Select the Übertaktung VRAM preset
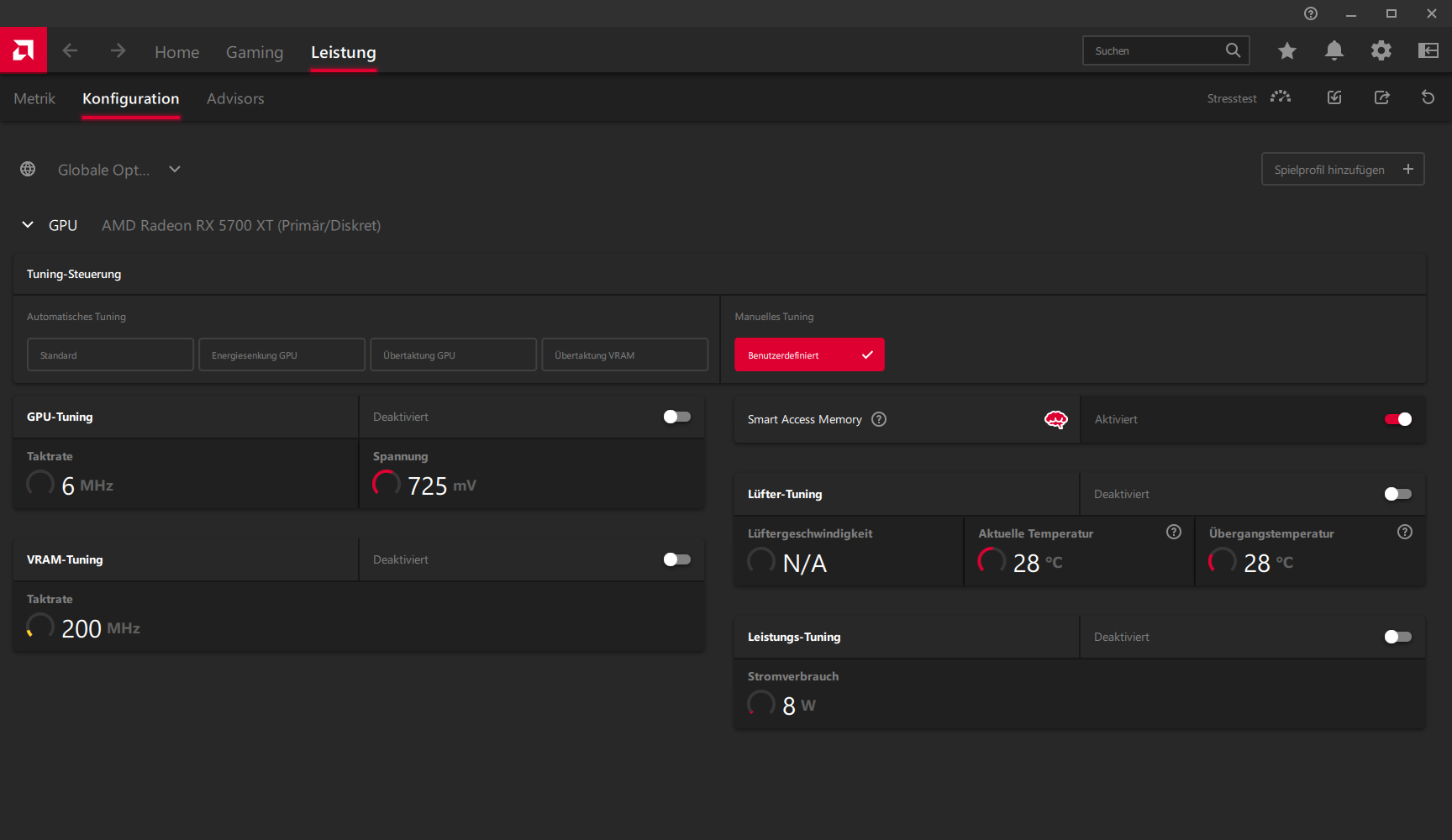1452x840 pixels. point(624,354)
